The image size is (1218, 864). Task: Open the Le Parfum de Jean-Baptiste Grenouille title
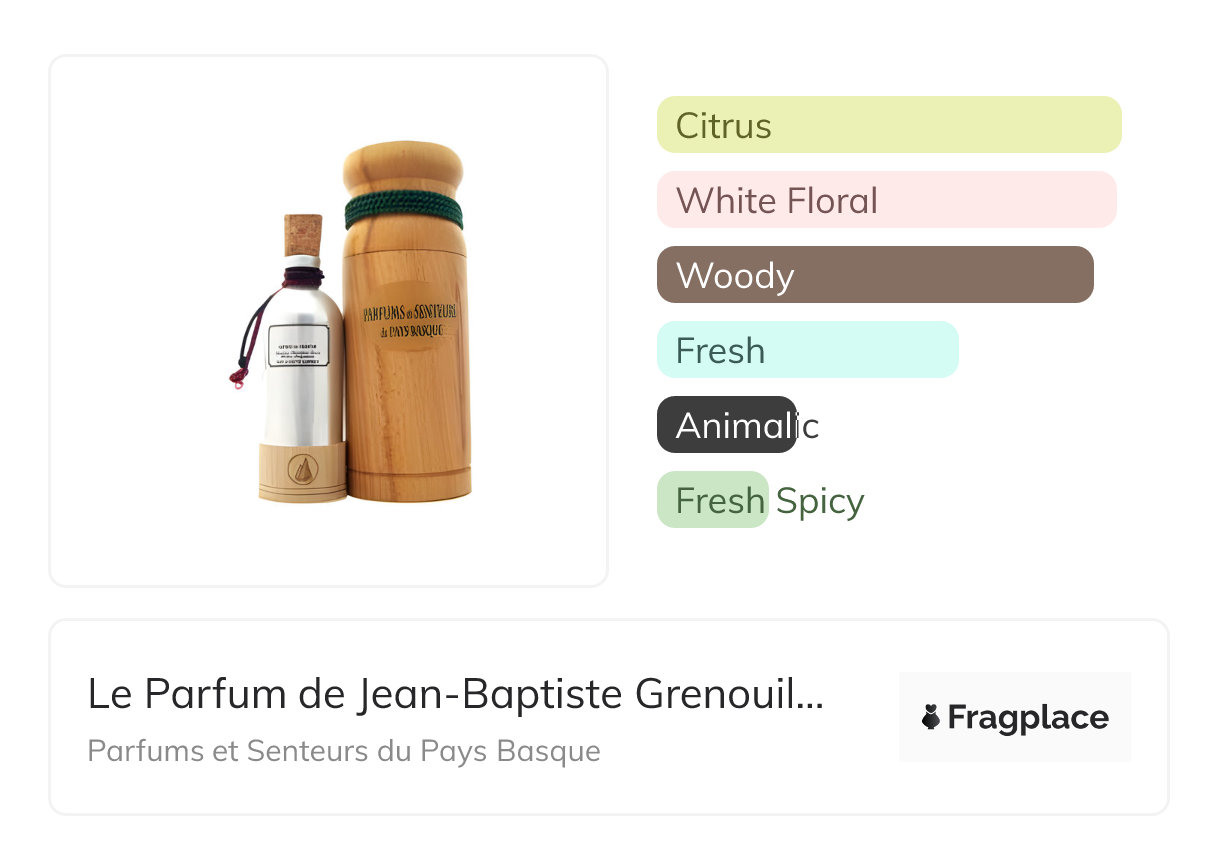point(455,694)
